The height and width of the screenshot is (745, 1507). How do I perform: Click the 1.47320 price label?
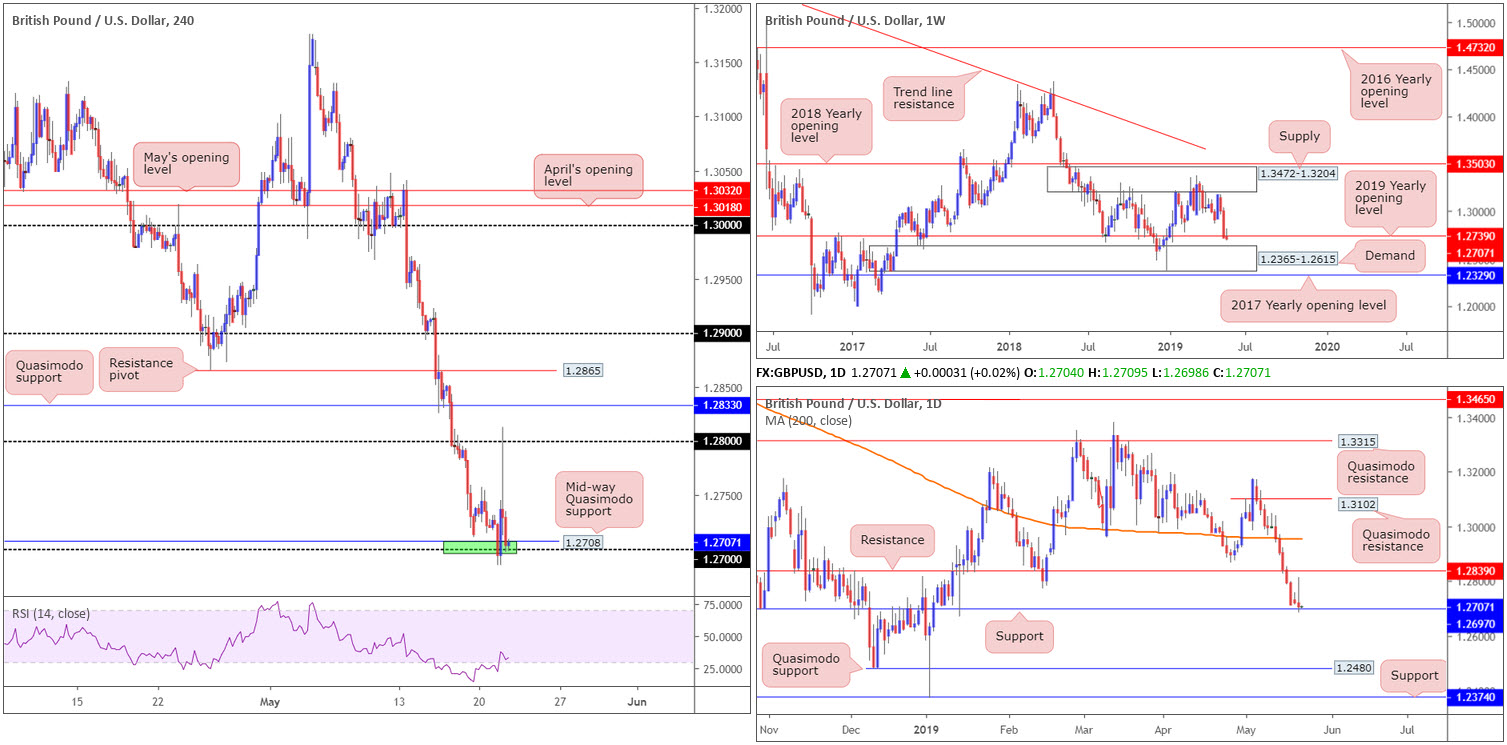1475,47
